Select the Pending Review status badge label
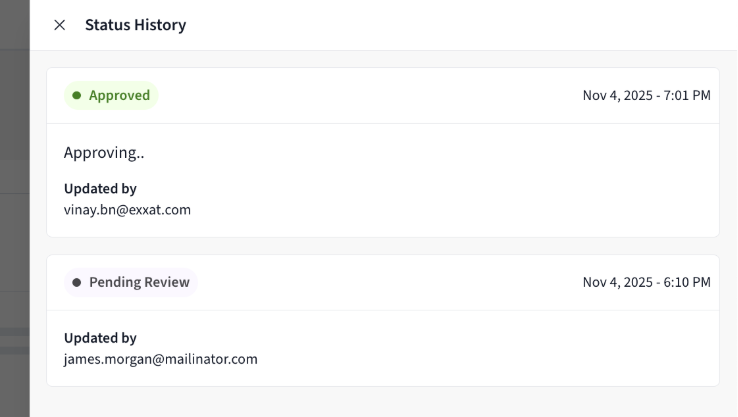 (139, 283)
